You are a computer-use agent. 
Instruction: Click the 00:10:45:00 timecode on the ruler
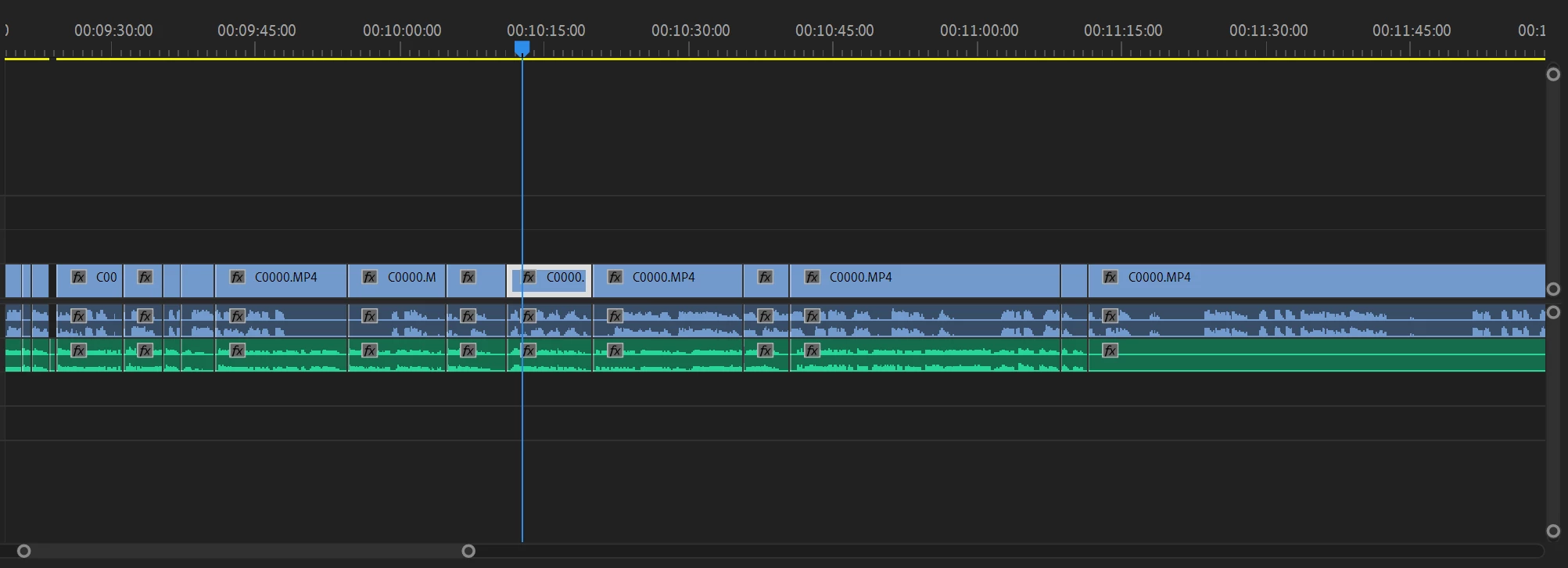(834, 31)
